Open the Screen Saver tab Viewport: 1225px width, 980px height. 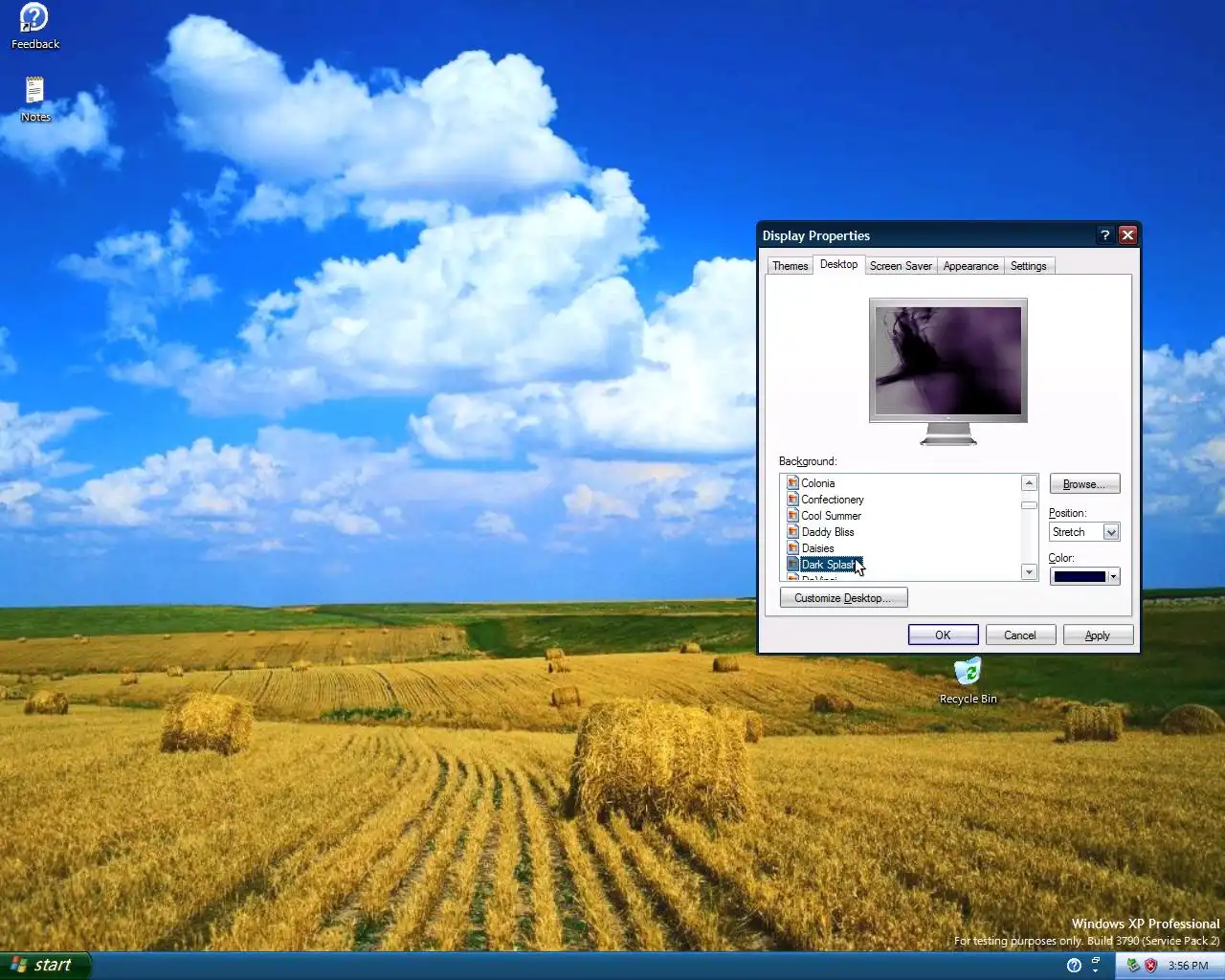click(901, 266)
